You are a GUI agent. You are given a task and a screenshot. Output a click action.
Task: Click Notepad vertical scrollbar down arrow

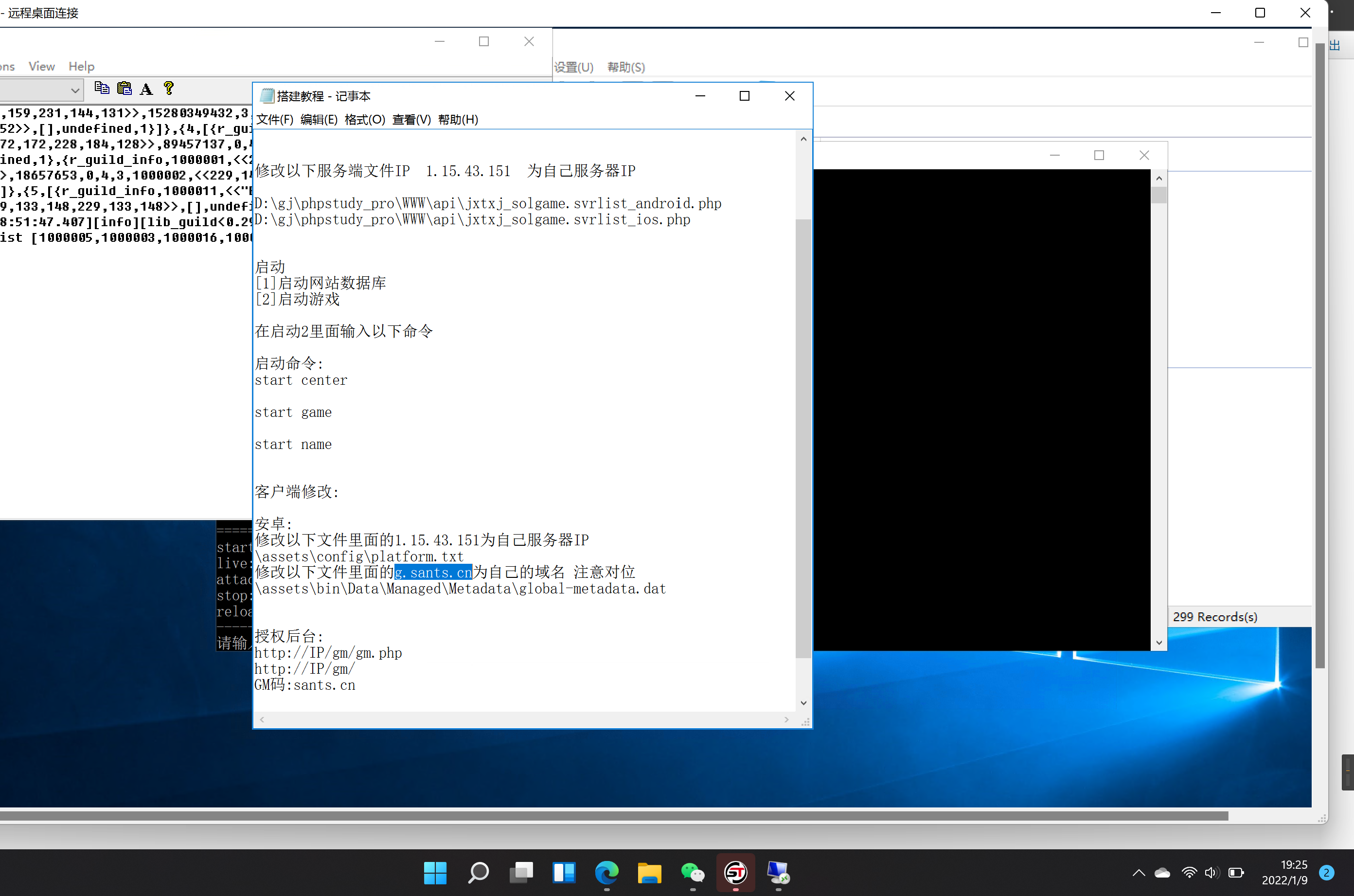803,703
